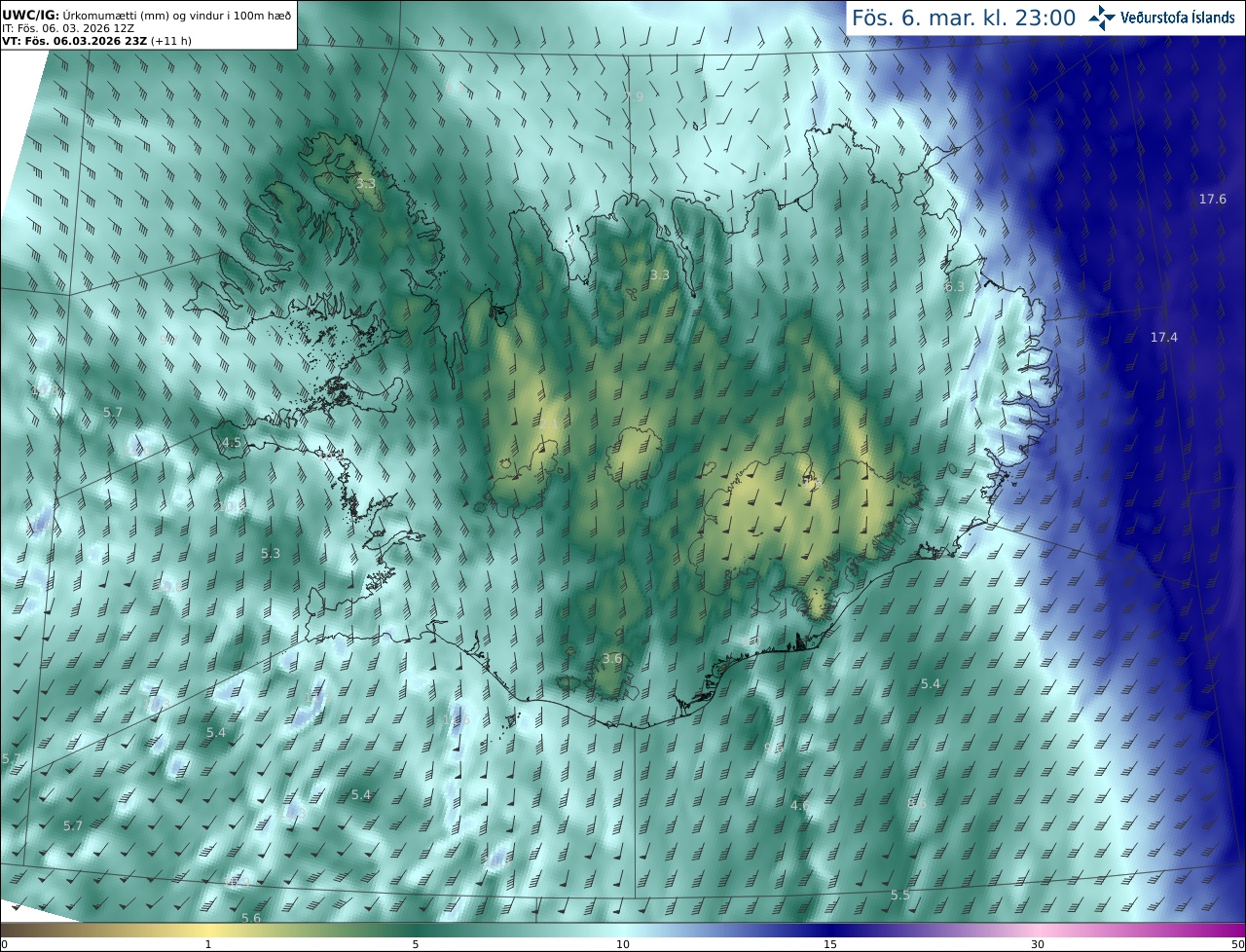Click the color scale tick label 10
The image size is (1246, 952).
point(623,944)
